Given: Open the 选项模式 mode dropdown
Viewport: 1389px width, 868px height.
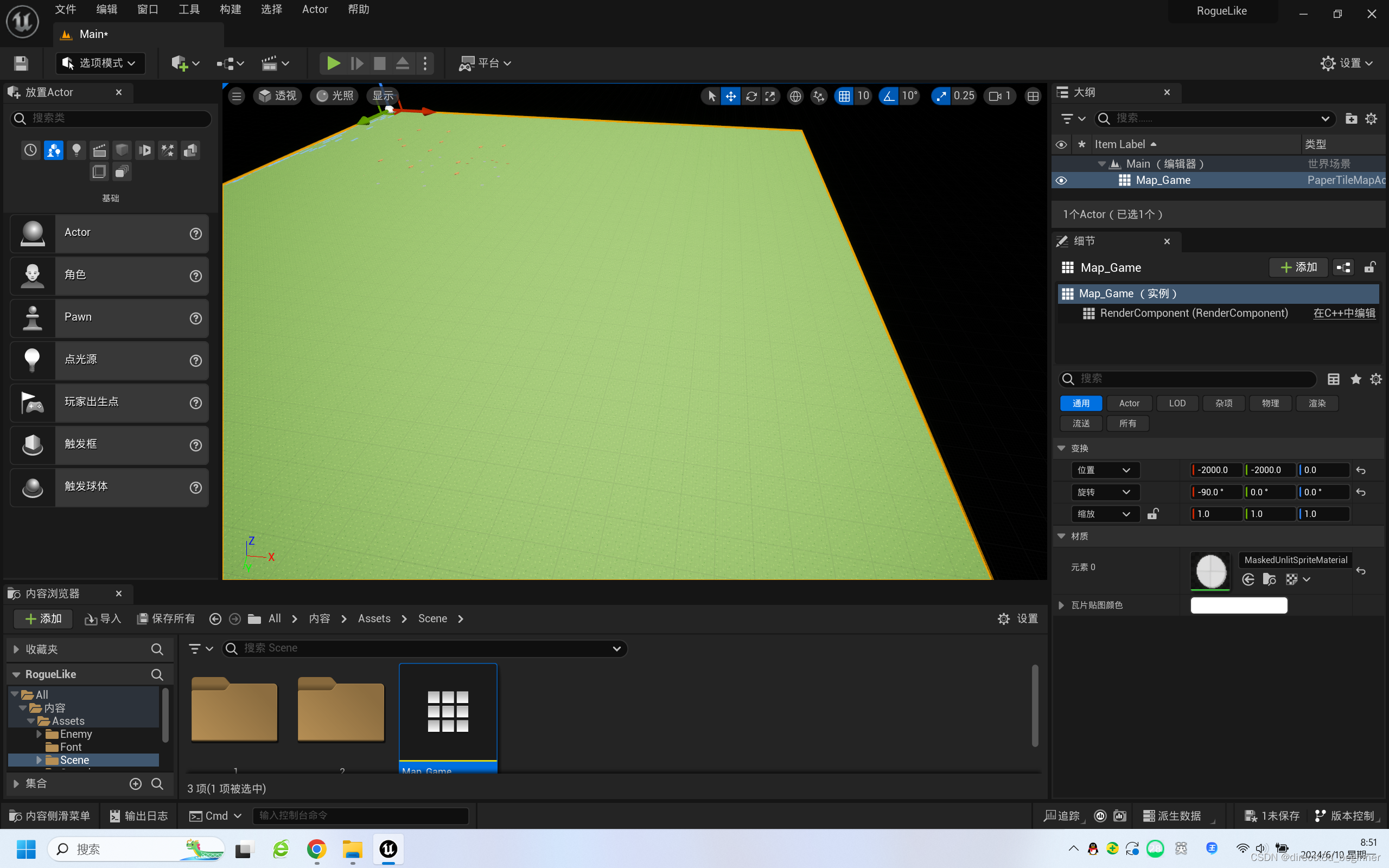Looking at the screenshot, I should [x=100, y=63].
